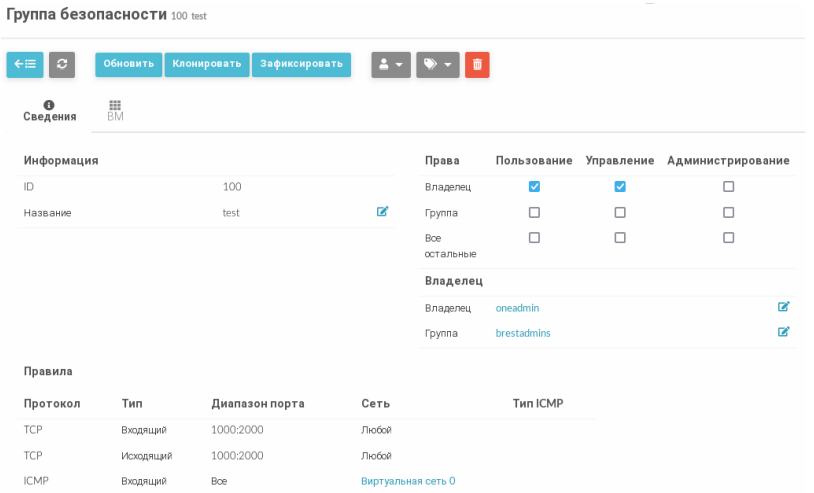Check Все остальные Управление checkbox

click(x=620, y=238)
